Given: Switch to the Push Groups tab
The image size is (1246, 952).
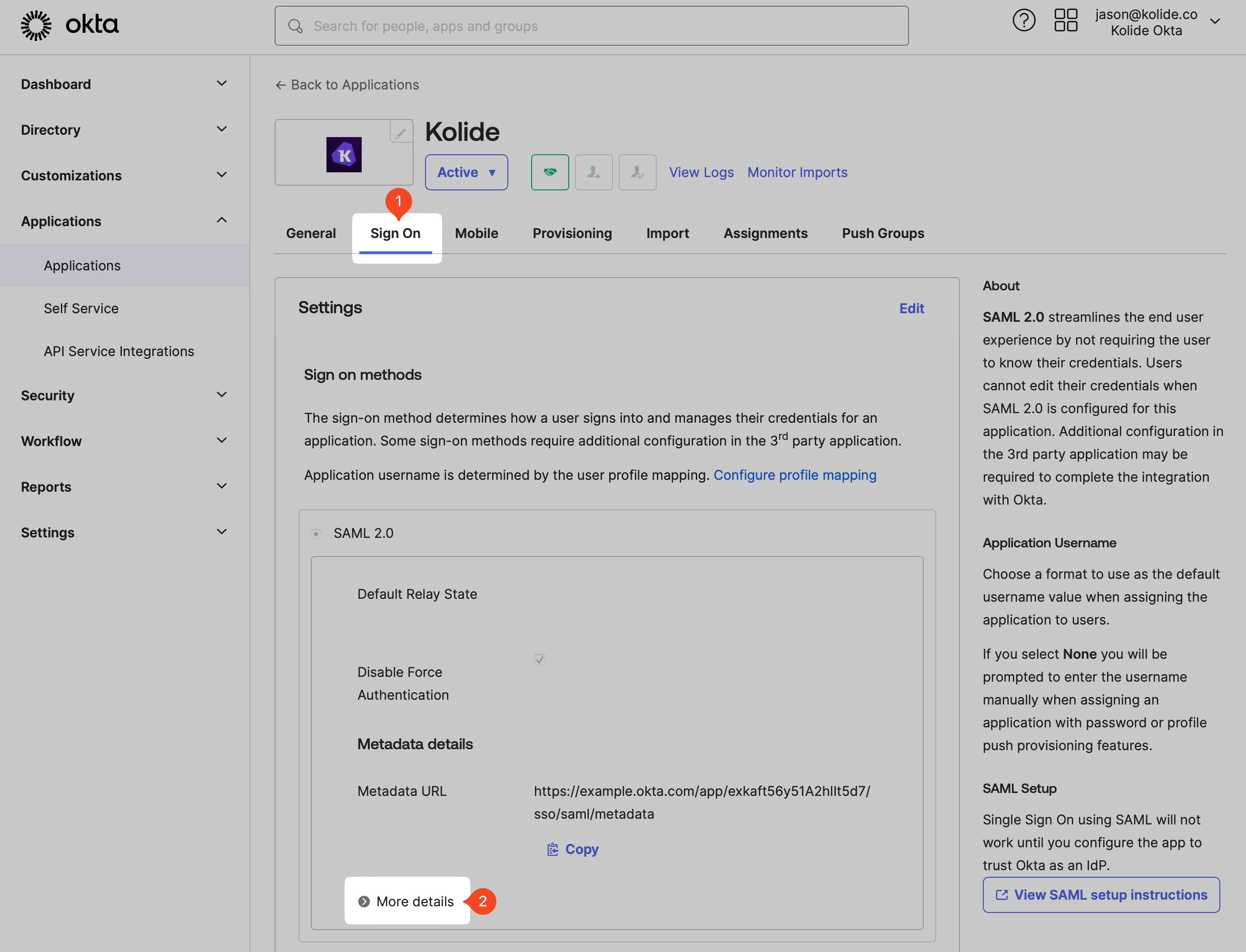Looking at the screenshot, I should pyautogui.click(x=883, y=233).
